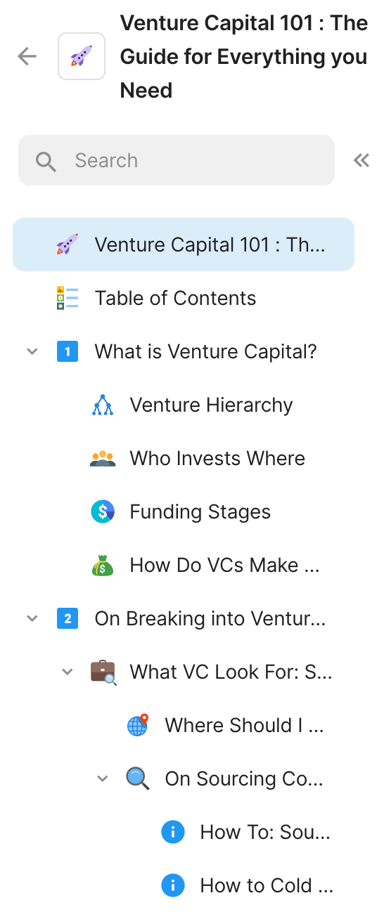The height and width of the screenshot is (912, 384).
Task: Select the highlighted Venture Capital 101 page
Action: (183, 244)
